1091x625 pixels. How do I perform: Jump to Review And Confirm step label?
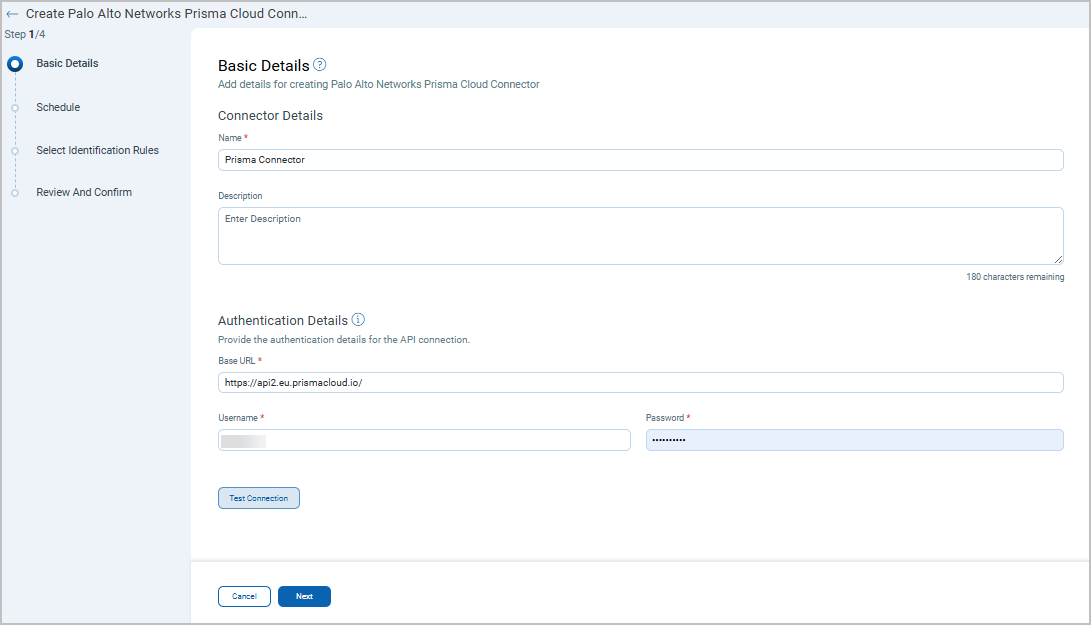(x=84, y=192)
